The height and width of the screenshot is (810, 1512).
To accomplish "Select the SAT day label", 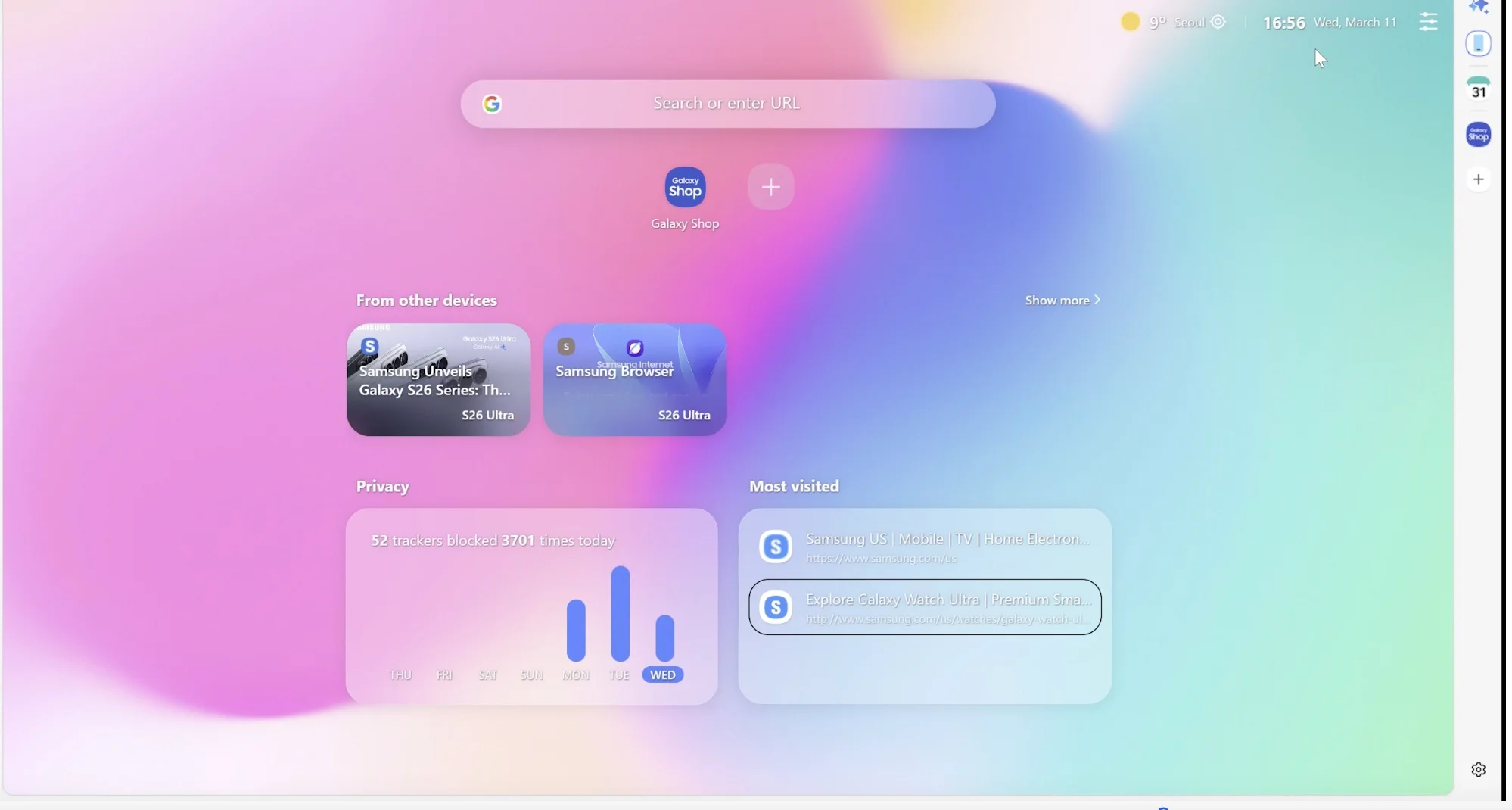I will 488,674.
